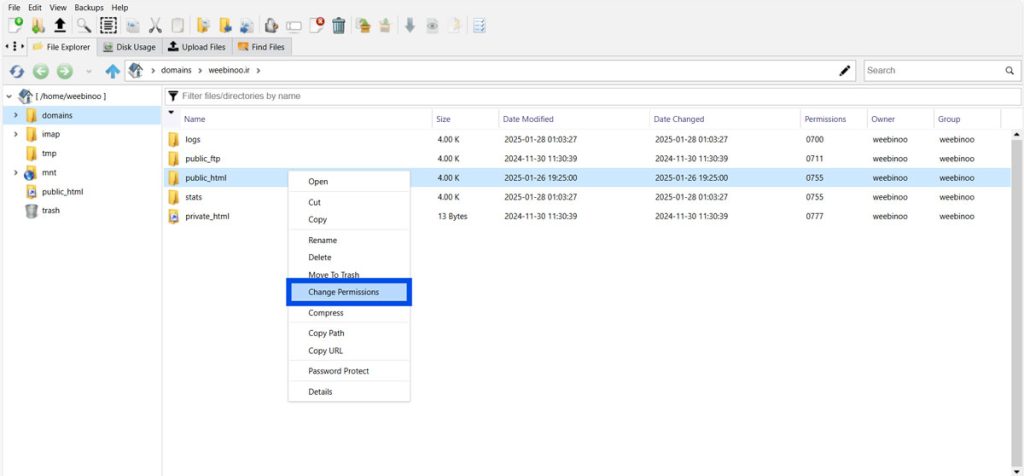This screenshot has width=1024, height=476.
Task: Click the refresh icon in navigation bar
Action: tap(16, 71)
